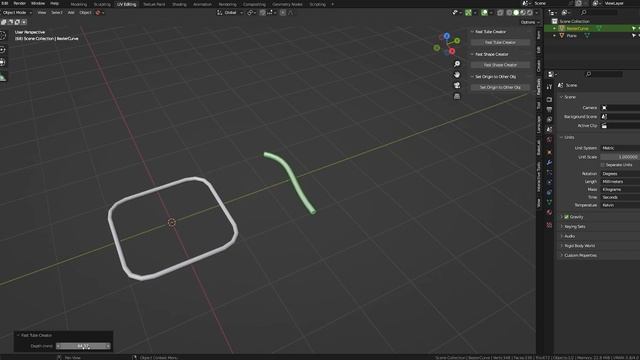Open Modifiers wrench tab icon
Screen dimensions: 640x360
[x=549, y=162]
